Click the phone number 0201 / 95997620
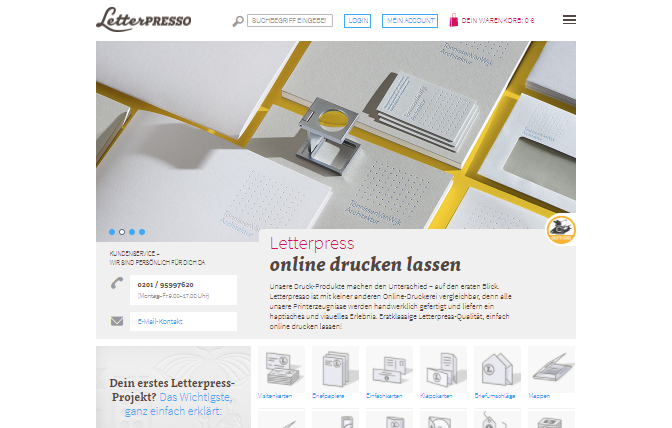 (166, 285)
